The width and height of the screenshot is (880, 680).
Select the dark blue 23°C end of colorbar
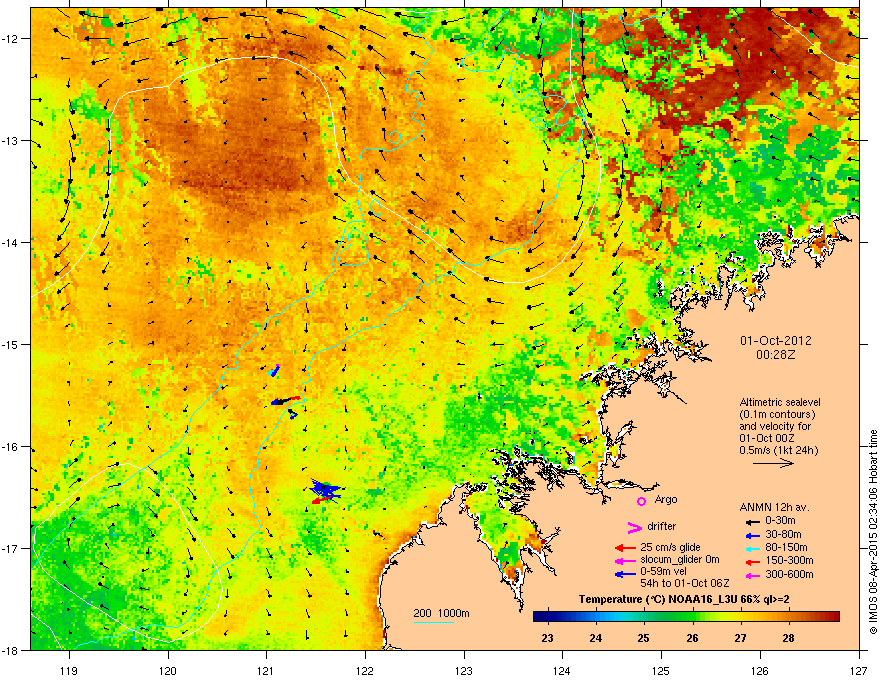point(539,617)
